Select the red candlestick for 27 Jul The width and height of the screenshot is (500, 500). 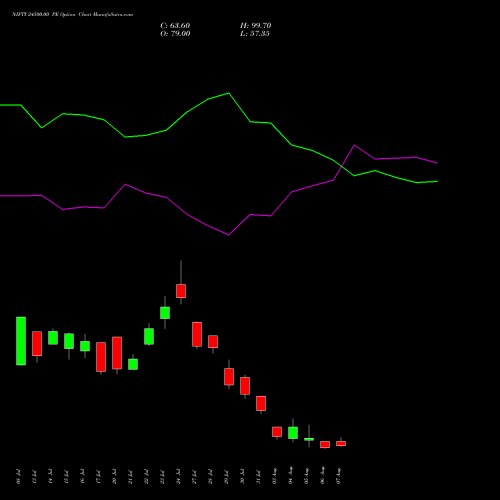(197, 334)
